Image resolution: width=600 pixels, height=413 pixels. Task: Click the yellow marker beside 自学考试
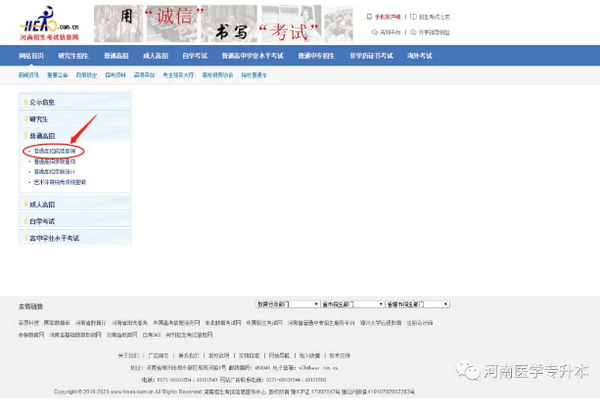pos(25,221)
